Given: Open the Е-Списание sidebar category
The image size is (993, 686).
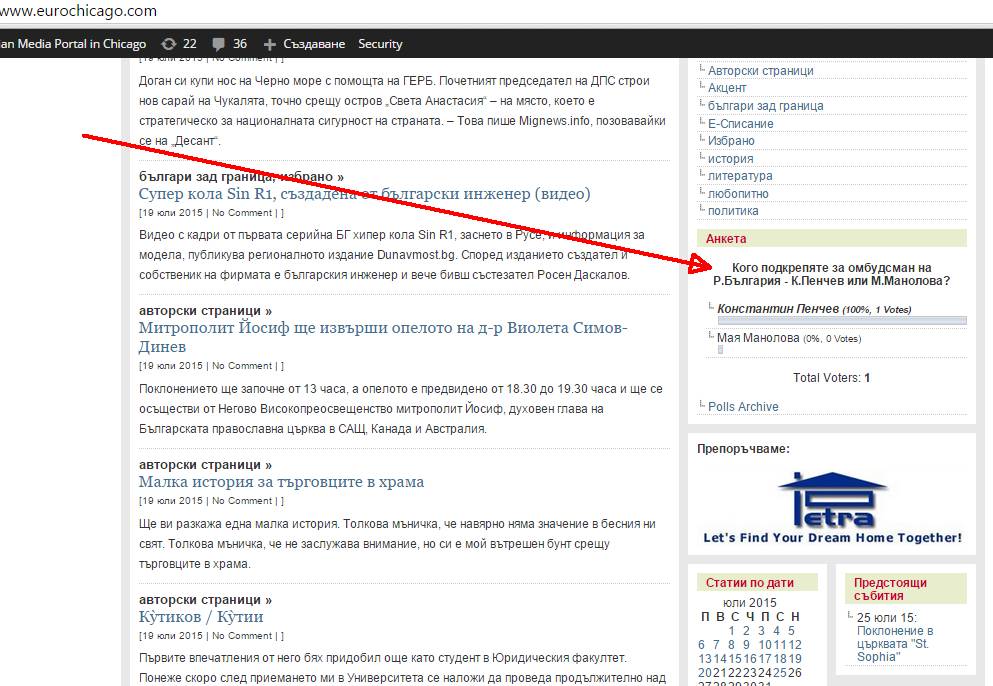Looking at the screenshot, I should pos(740,123).
